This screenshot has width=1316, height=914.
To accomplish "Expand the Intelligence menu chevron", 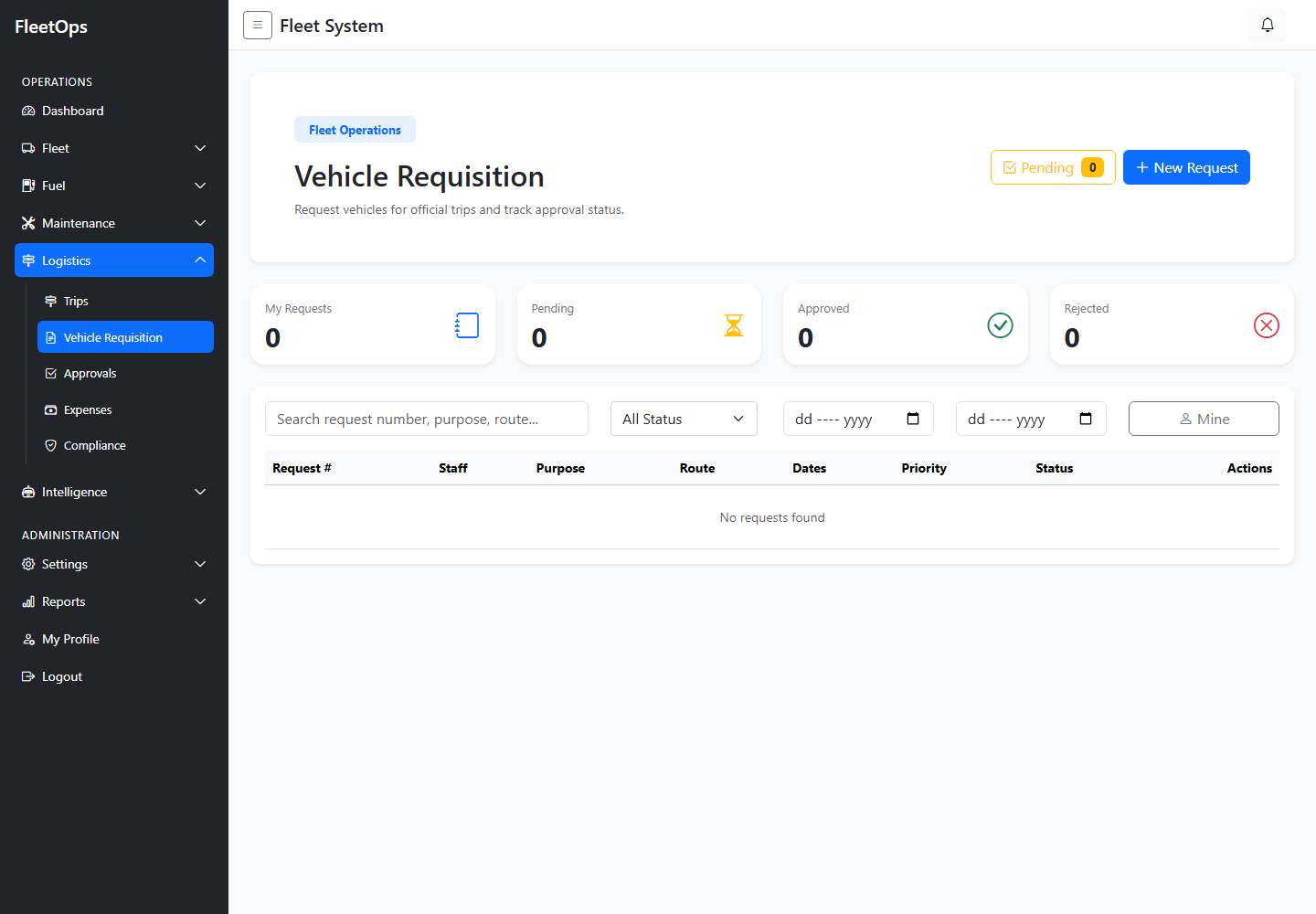I will [200, 492].
